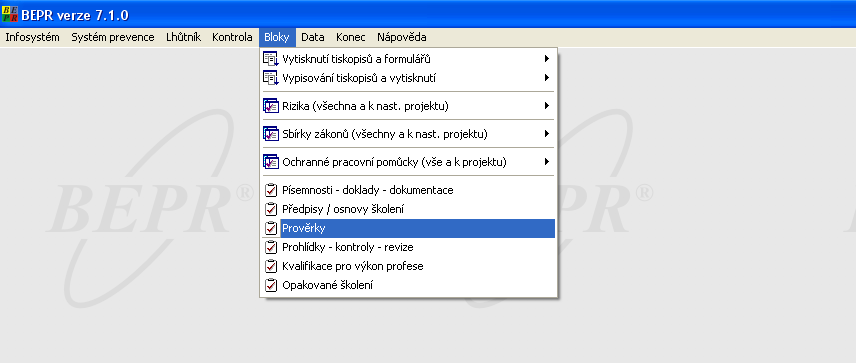Open Kvalifikace pro výkon profese

click(408, 266)
